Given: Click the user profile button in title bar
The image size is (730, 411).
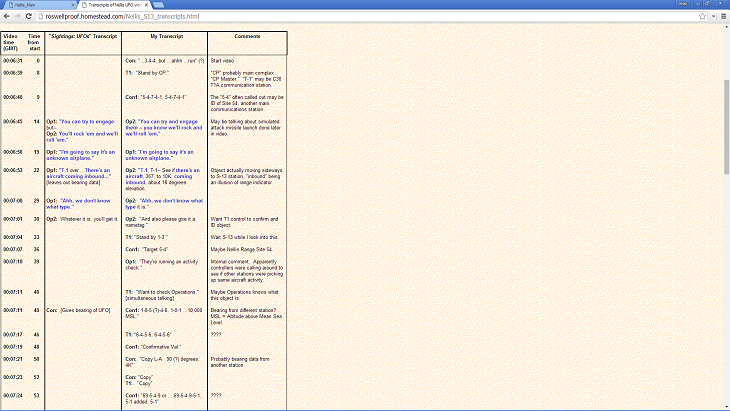Looking at the screenshot, I should click(x=683, y=4).
